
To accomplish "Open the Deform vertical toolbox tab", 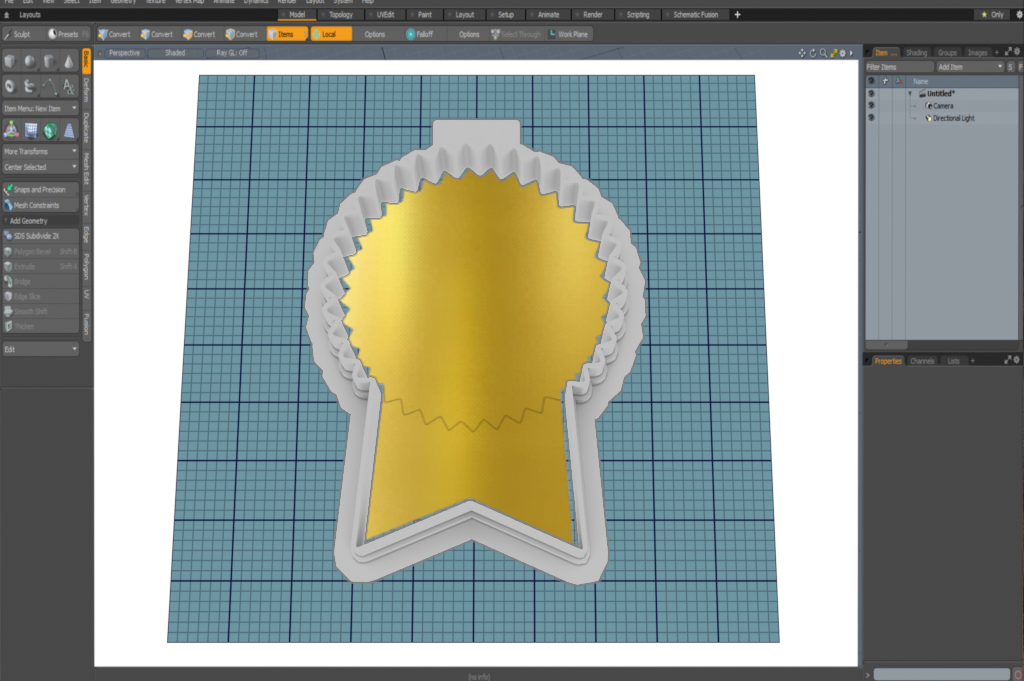I will [x=86, y=89].
